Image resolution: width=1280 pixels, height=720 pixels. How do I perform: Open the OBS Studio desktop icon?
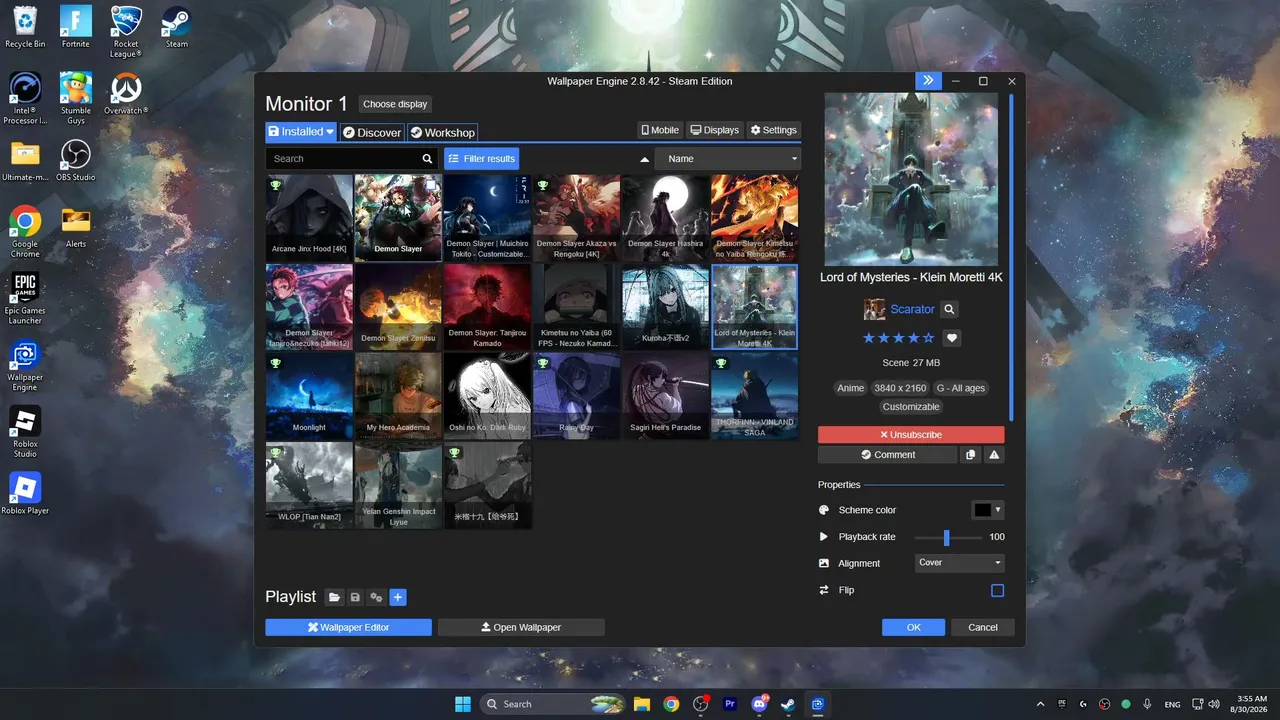76,160
